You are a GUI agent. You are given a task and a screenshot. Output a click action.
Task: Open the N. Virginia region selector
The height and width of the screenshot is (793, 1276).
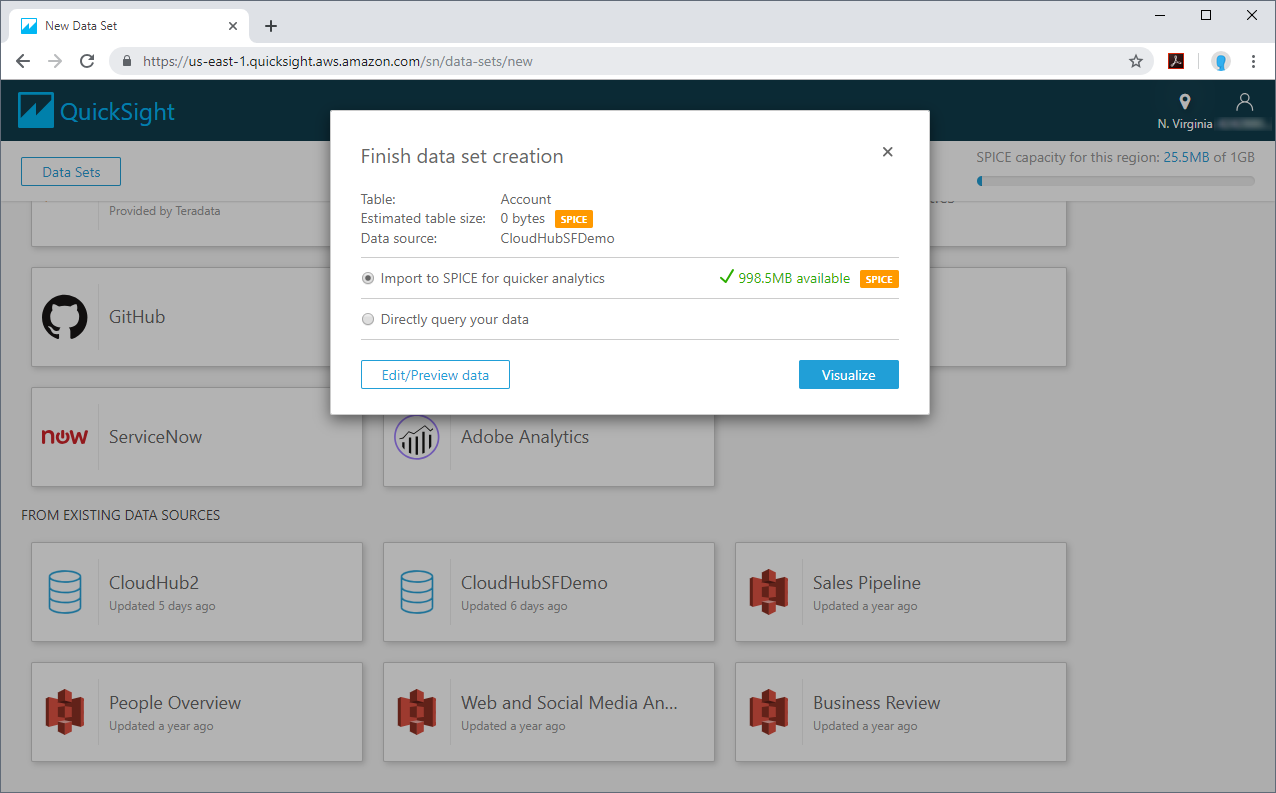(x=1184, y=110)
